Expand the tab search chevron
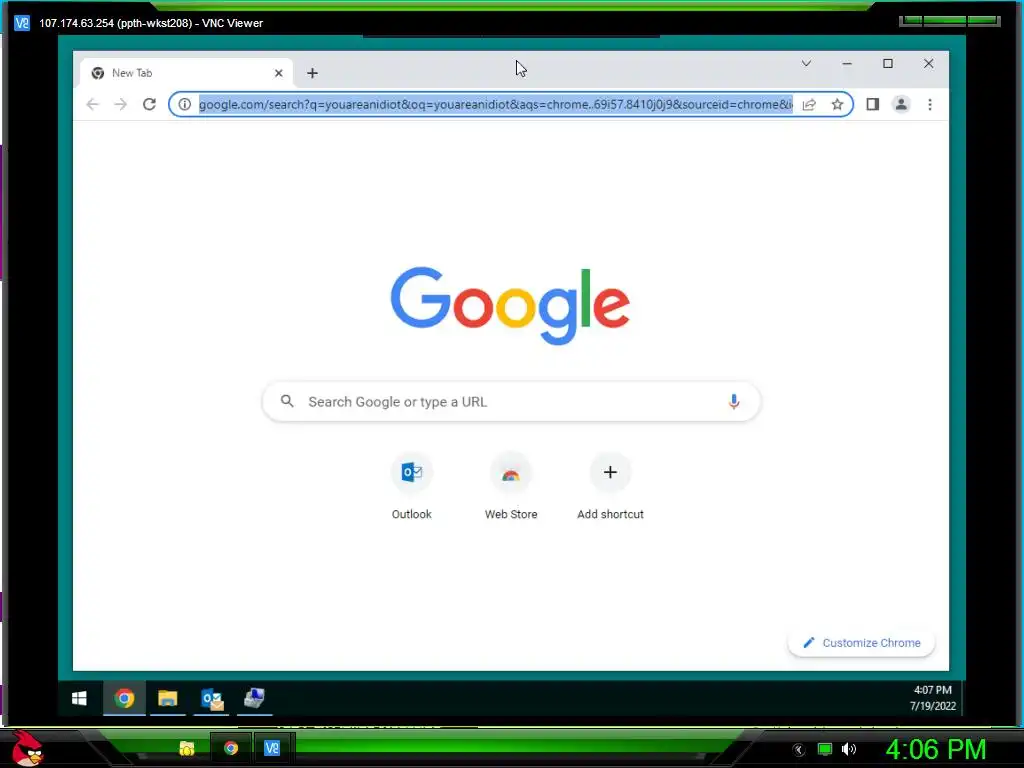Screen dimensions: 1024x768 click(x=806, y=63)
